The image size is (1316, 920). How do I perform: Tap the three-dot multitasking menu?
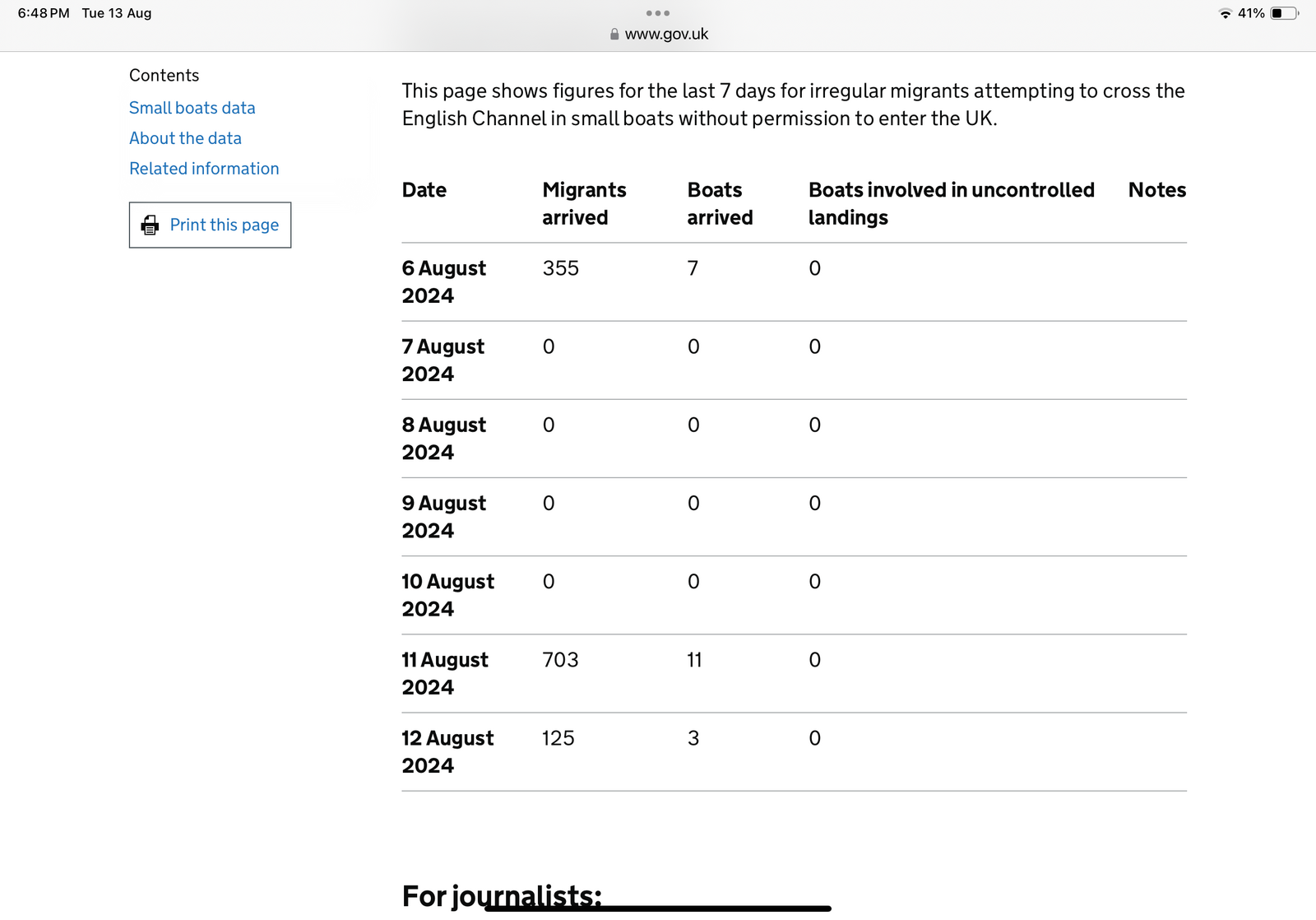[x=657, y=13]
